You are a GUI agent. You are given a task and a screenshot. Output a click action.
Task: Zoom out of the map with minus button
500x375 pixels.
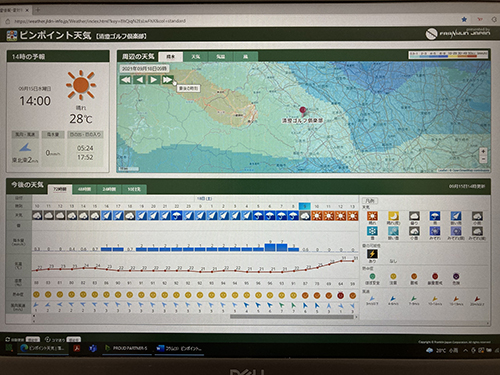(483, 159)
